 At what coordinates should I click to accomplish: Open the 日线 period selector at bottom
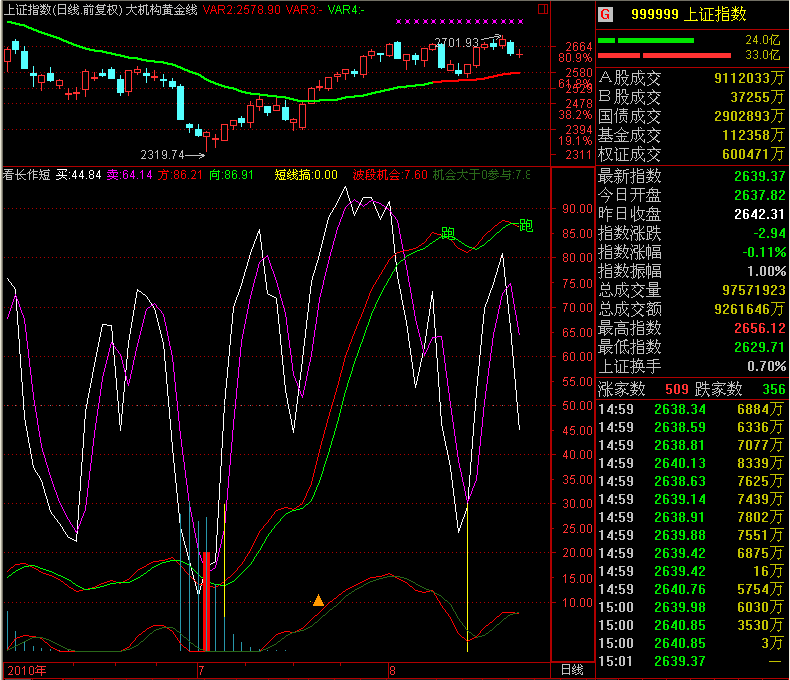coord(570,669)
